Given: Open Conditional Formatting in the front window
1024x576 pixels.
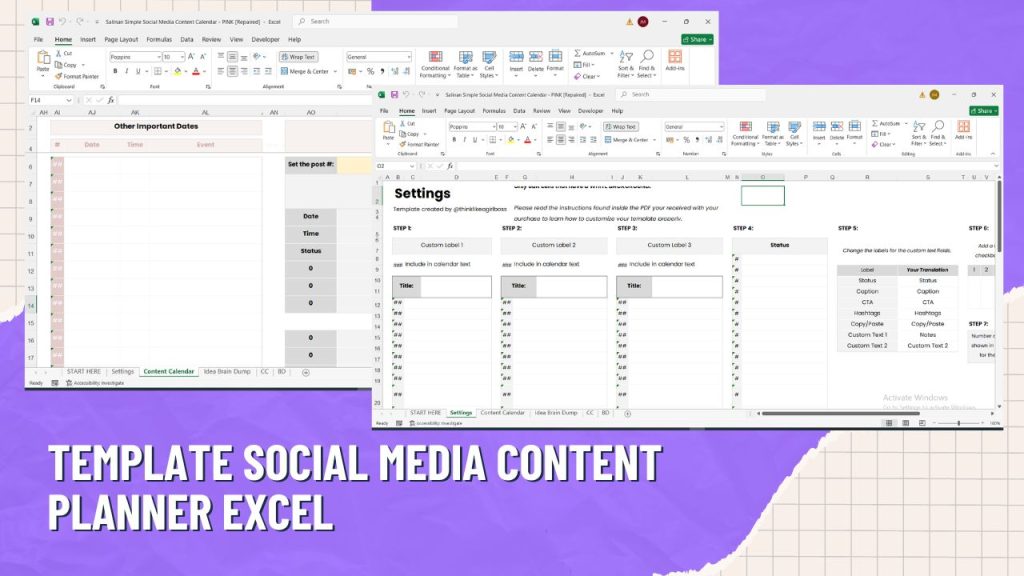Looking at the screenshot, I should click(x=745, y=133).
